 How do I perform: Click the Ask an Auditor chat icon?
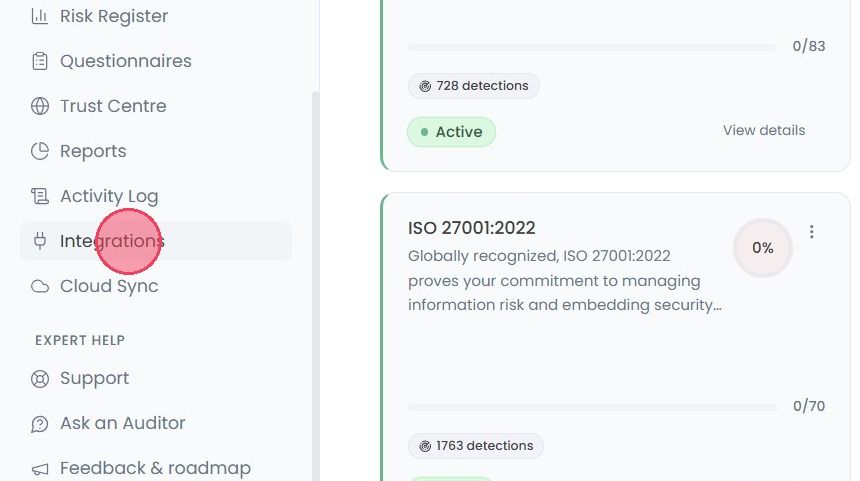click(39, 424)
